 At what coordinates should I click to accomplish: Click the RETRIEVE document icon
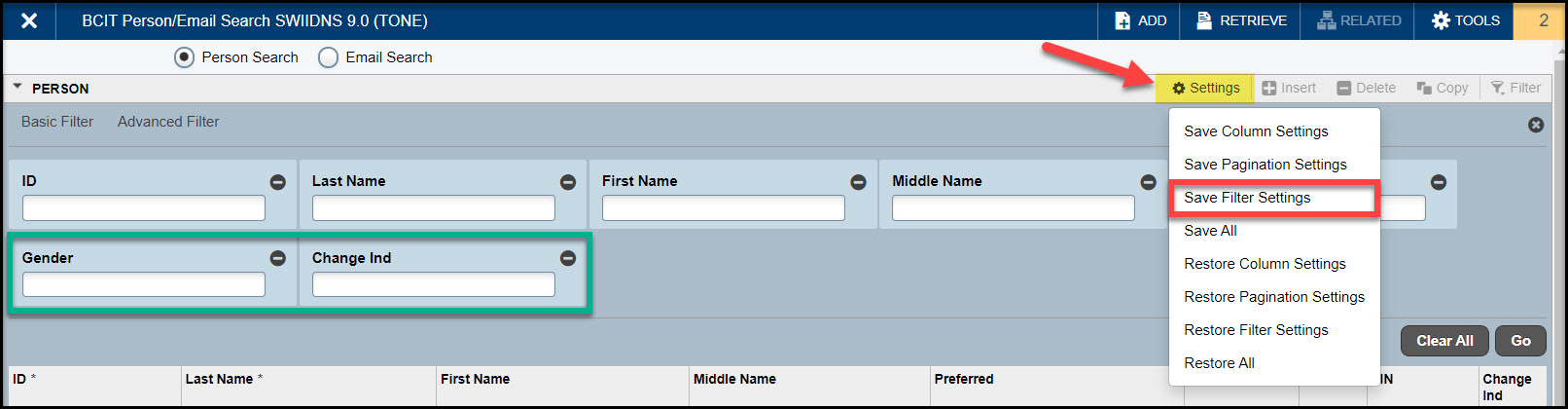coord(1204,20)
